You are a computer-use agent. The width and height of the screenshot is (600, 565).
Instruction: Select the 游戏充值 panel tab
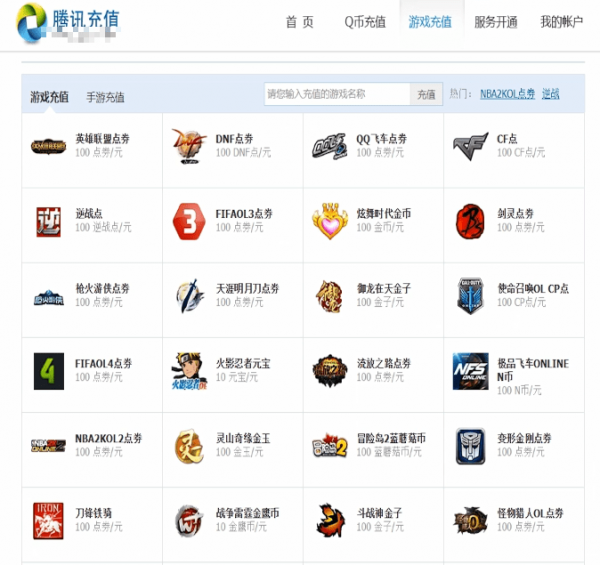49,97
